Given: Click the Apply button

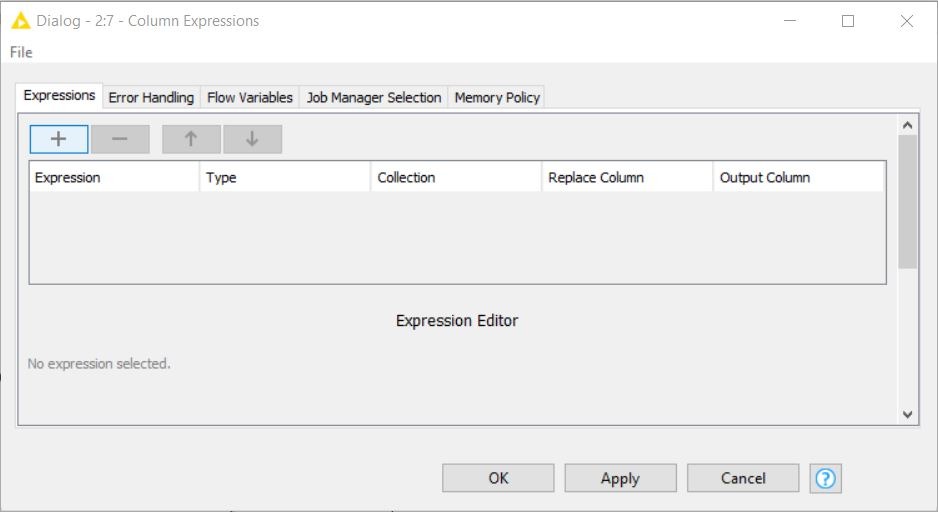Looking at the screenshot, I should click(620, 478).
